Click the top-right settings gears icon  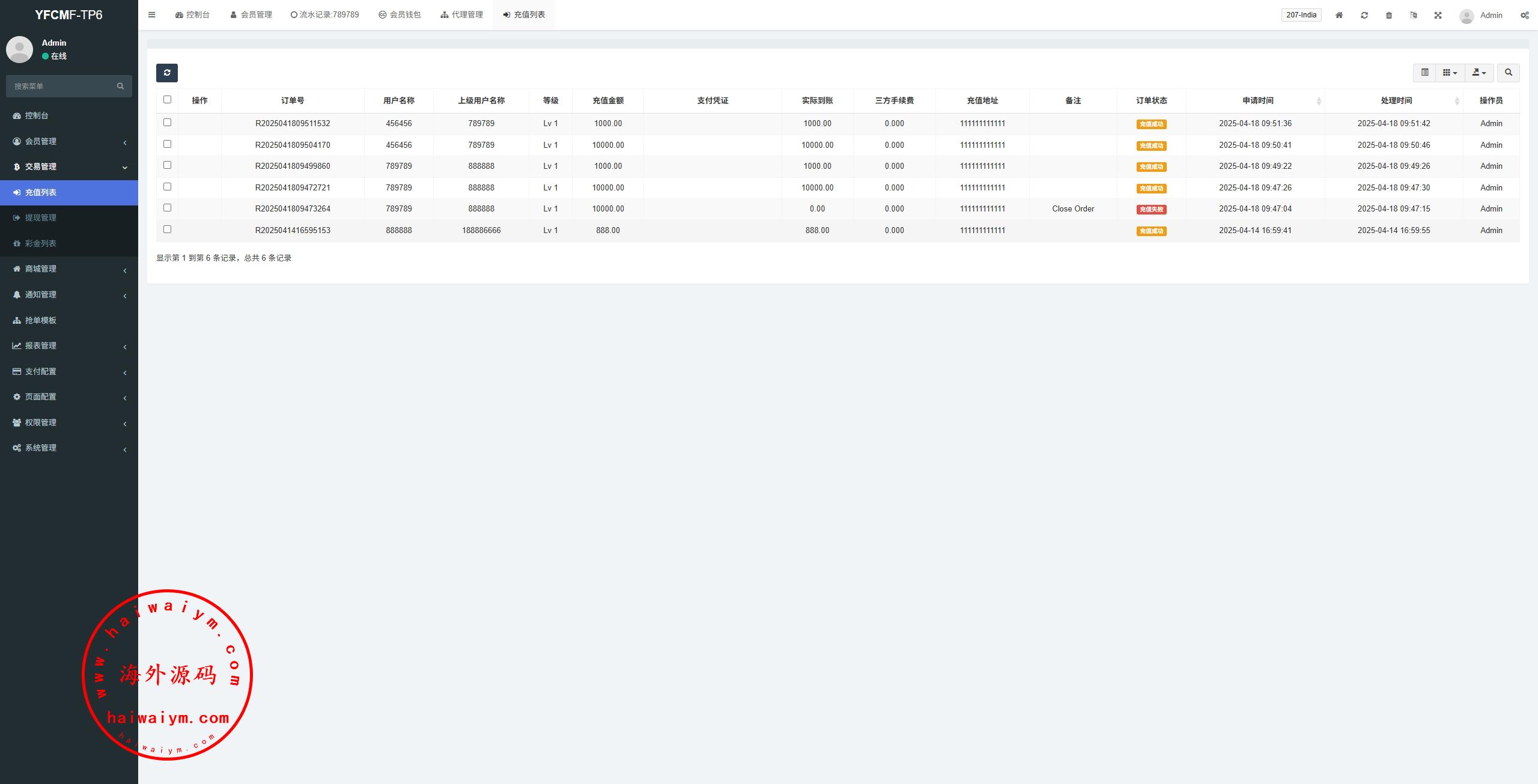(x=1524, y=15)
